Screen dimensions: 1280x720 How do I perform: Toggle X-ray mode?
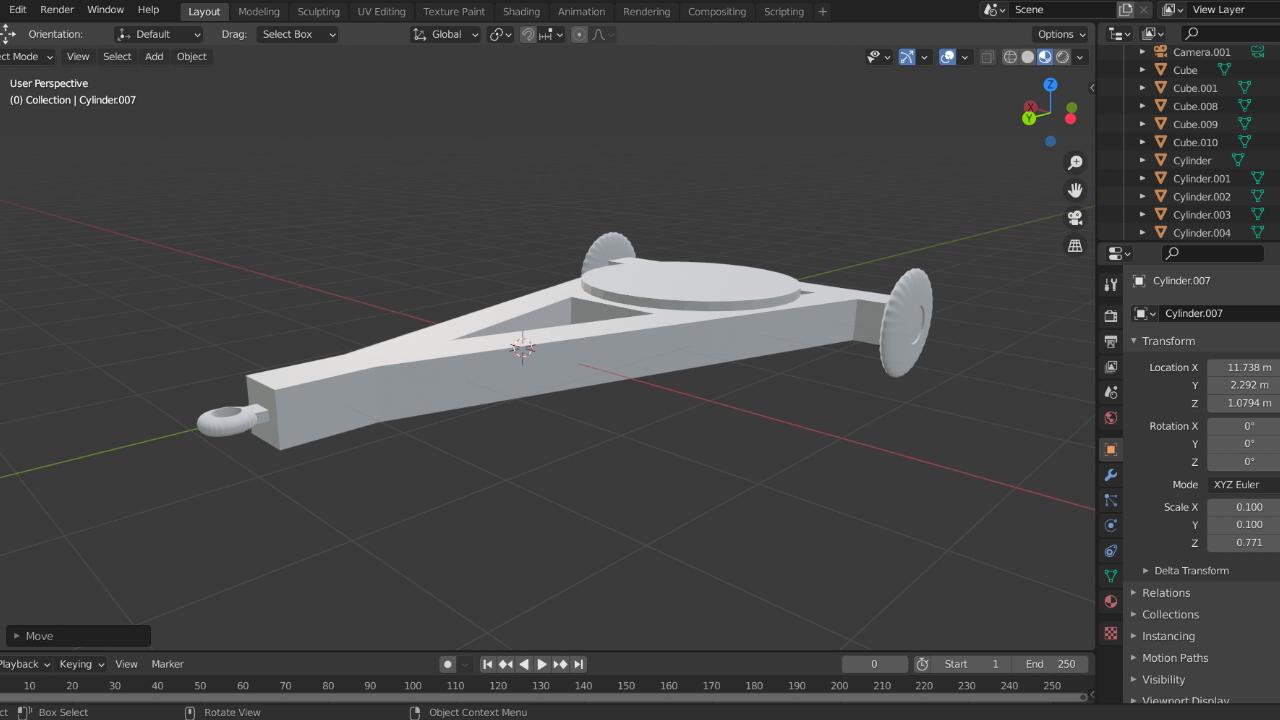coord(987,57)
